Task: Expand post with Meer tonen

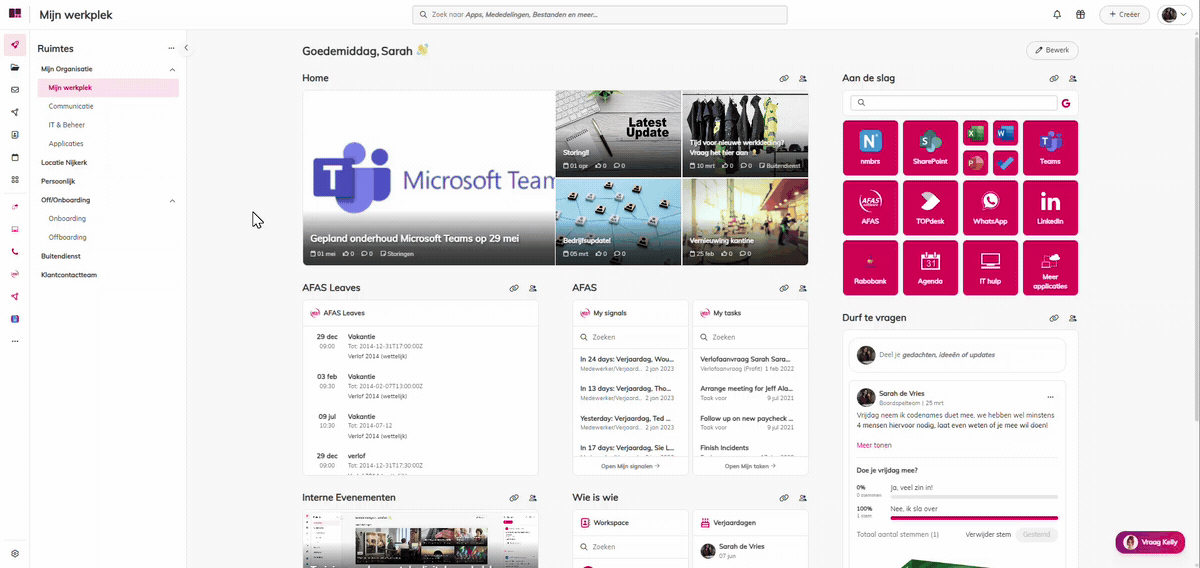Action: (x=874, y=445)
